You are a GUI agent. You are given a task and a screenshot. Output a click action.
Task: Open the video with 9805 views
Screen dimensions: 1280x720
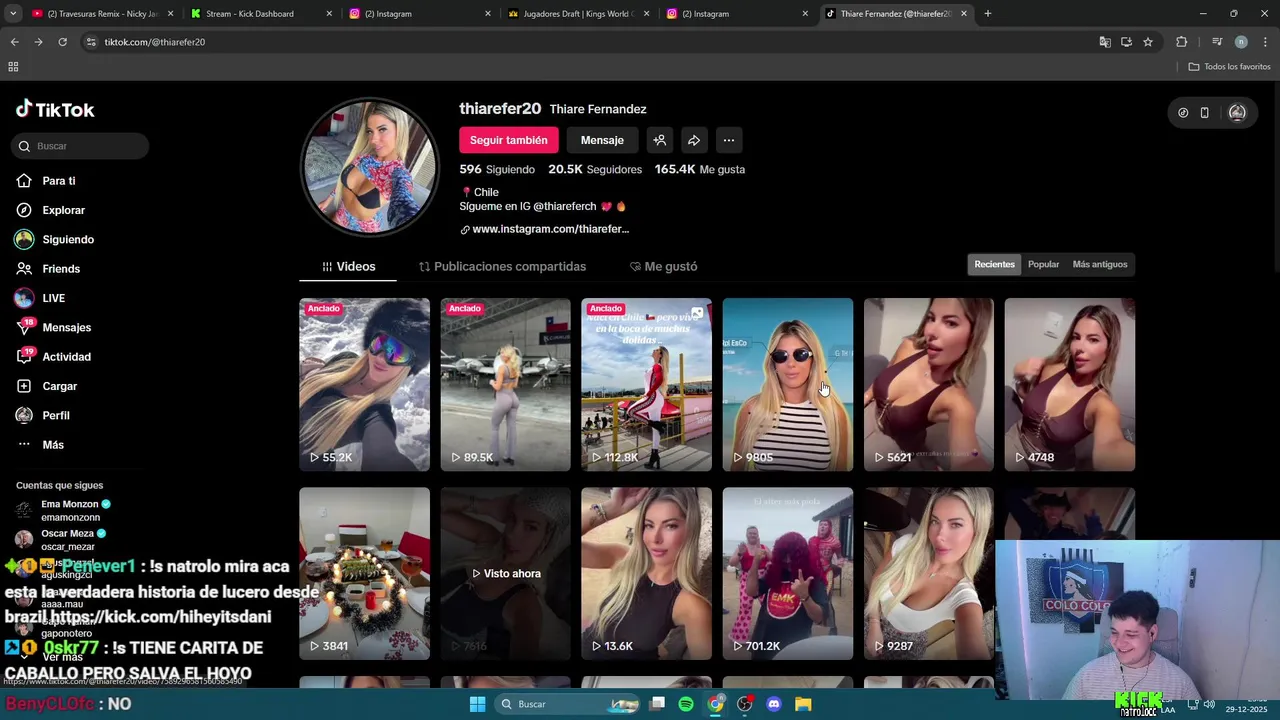click(x=788, y=384)
